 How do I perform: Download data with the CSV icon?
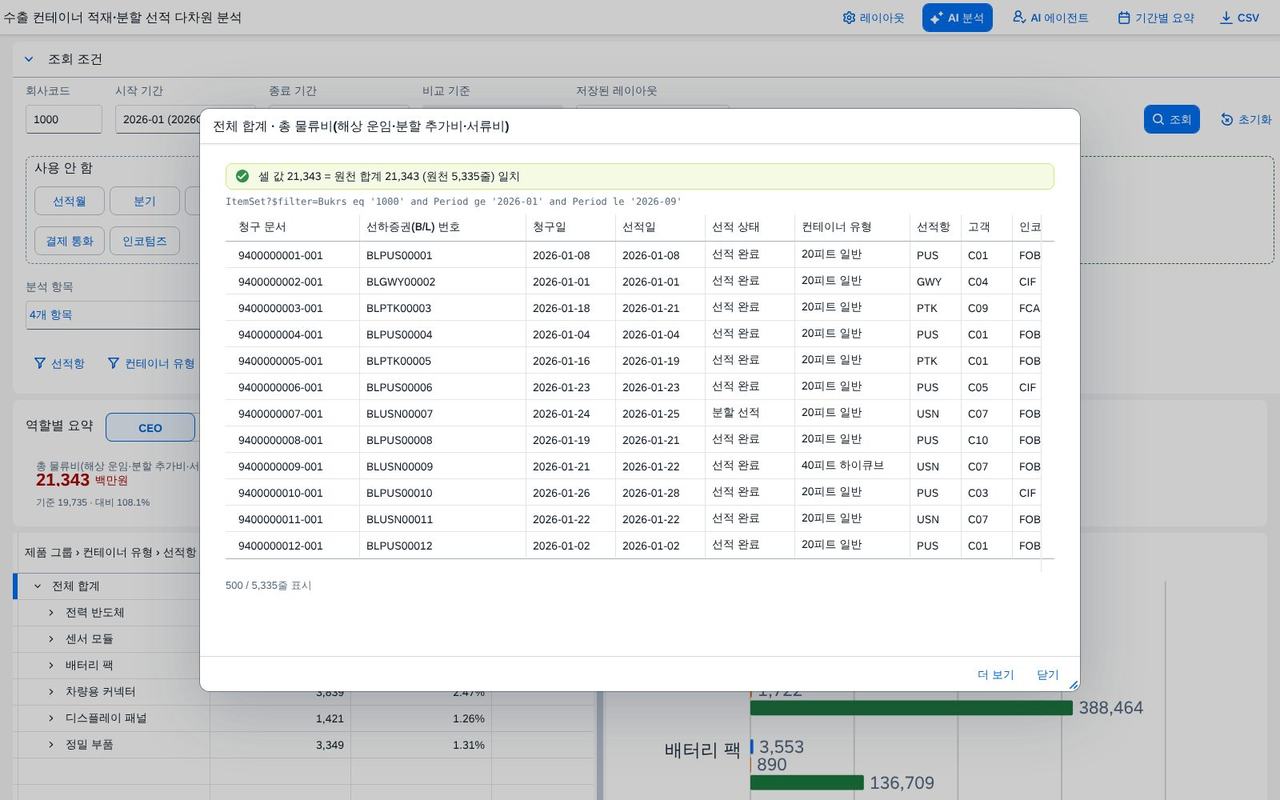tap(1226, 18)
